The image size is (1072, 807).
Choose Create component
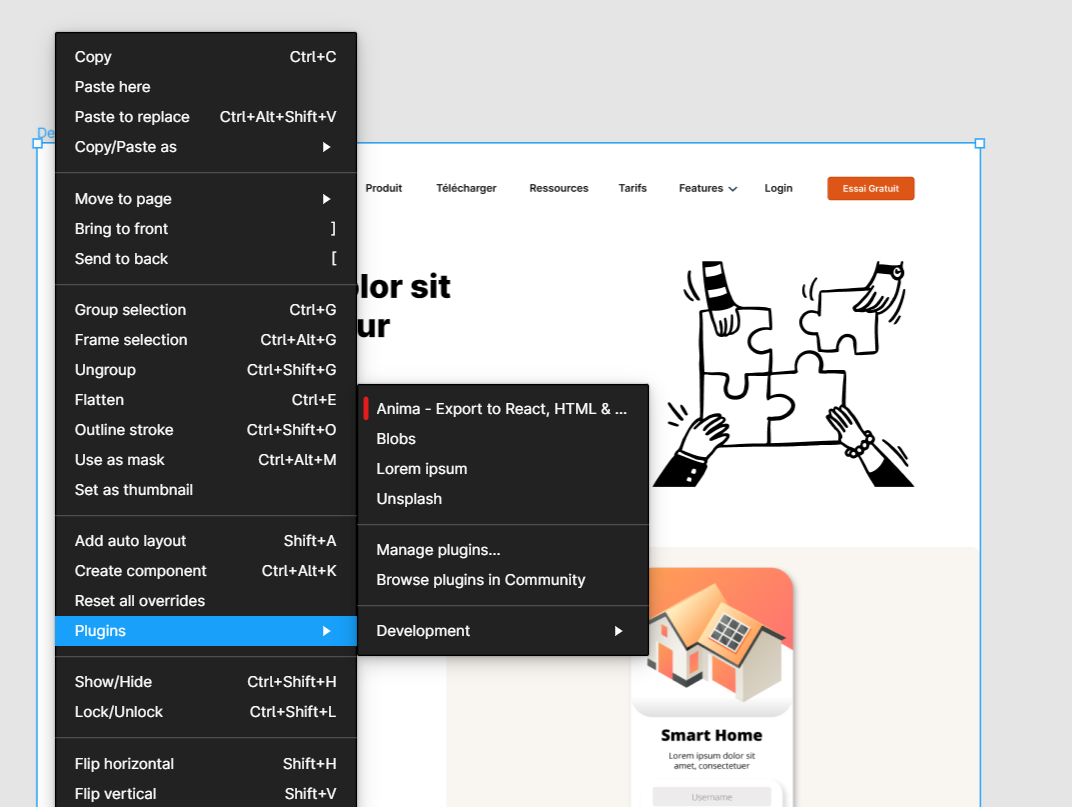(206, 571)
